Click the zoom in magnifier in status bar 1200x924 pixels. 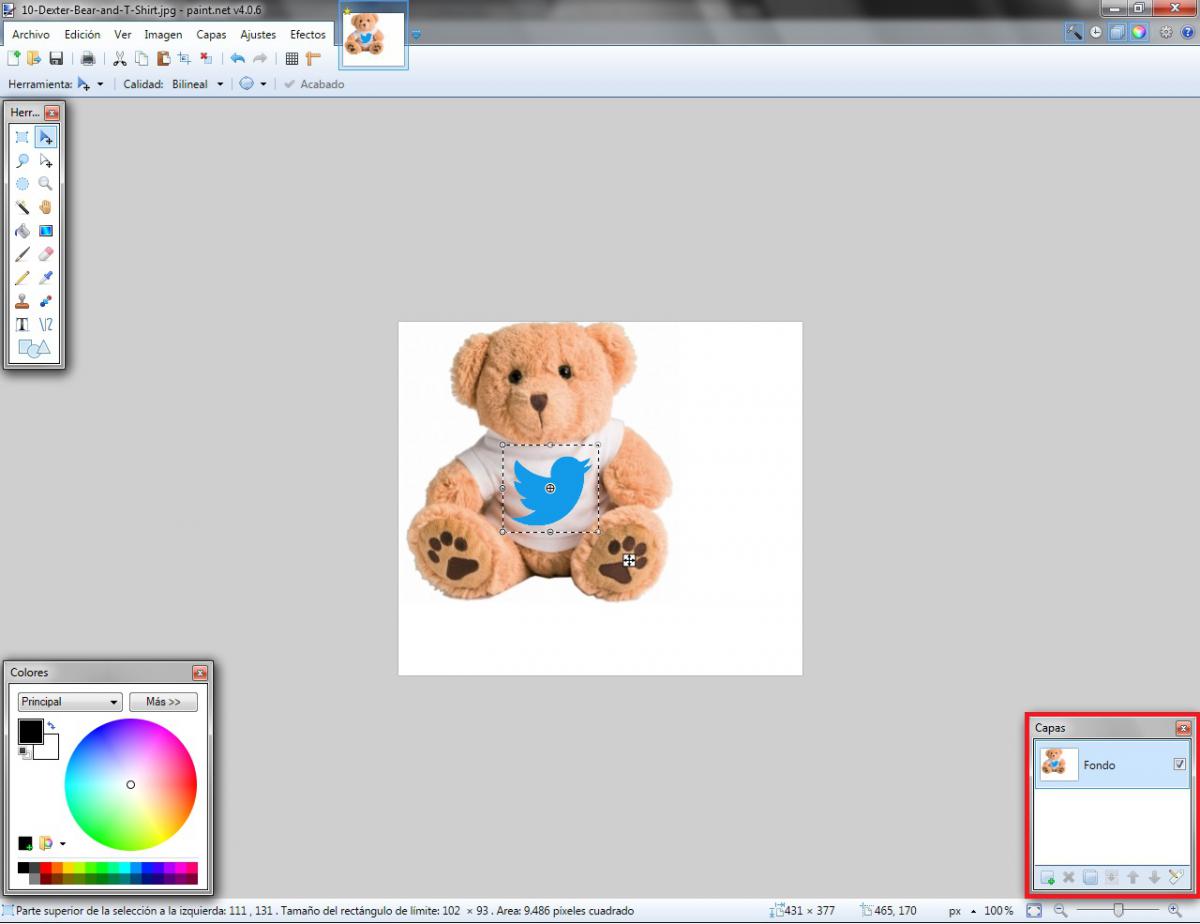pyautogui.click(x=1174, y=911)
